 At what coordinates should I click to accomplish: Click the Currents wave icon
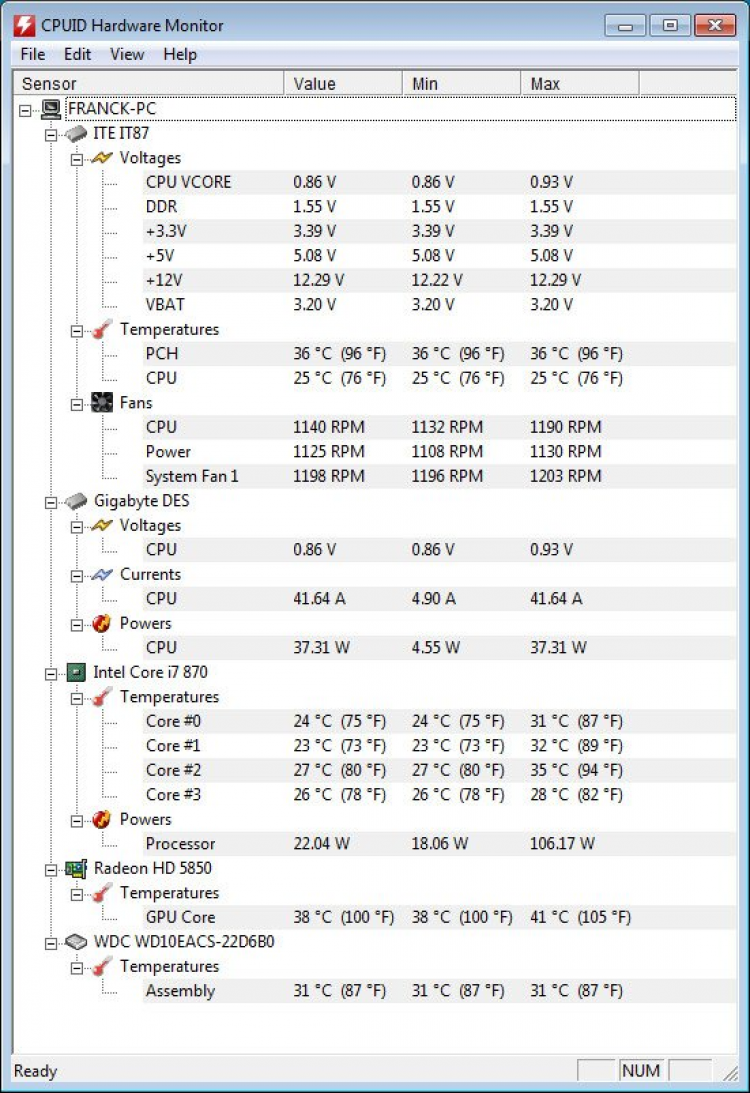tap(102, 574)
